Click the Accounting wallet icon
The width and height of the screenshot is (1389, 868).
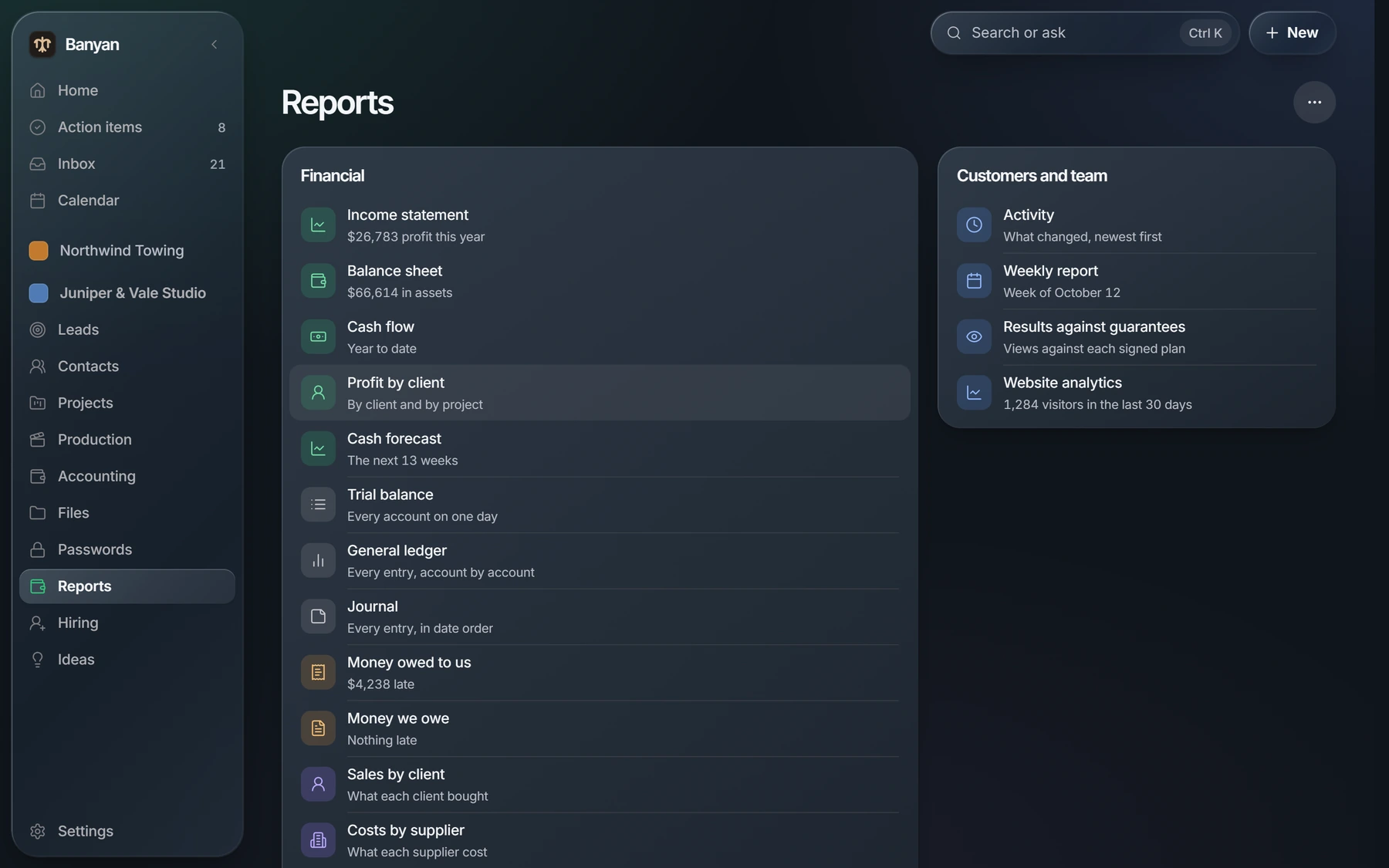tap(37, 476)
